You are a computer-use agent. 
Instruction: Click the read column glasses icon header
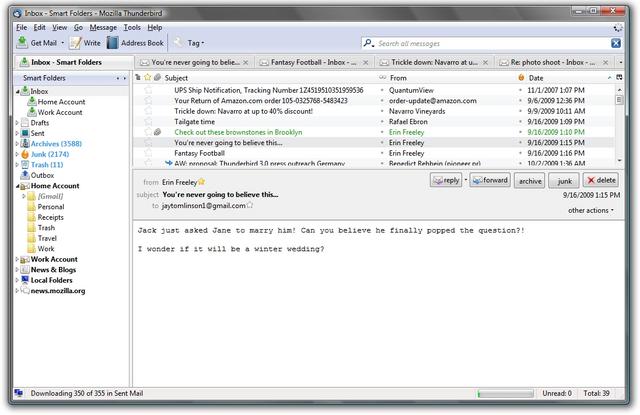click(382, 78)
